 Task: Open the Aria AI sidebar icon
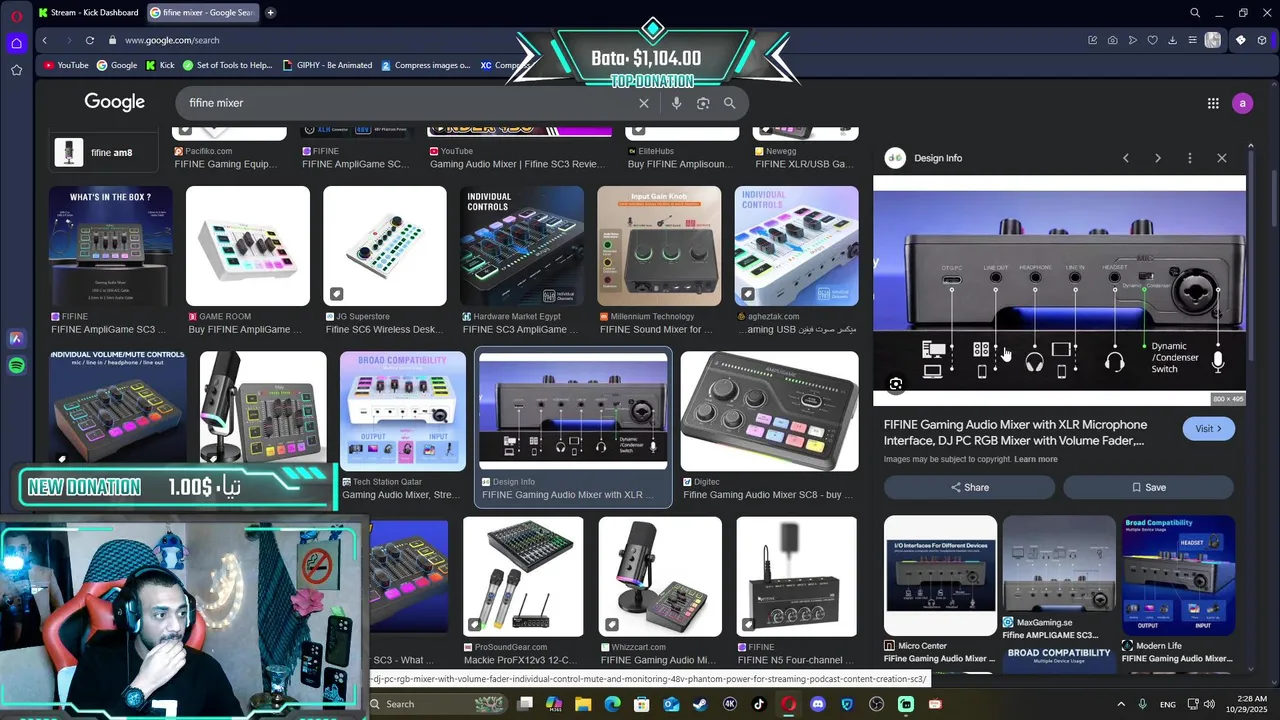tap(16, 339)
